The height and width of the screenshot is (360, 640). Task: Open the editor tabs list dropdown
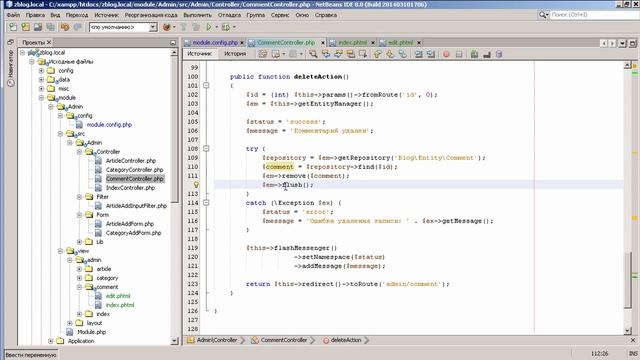coord(622,43)
